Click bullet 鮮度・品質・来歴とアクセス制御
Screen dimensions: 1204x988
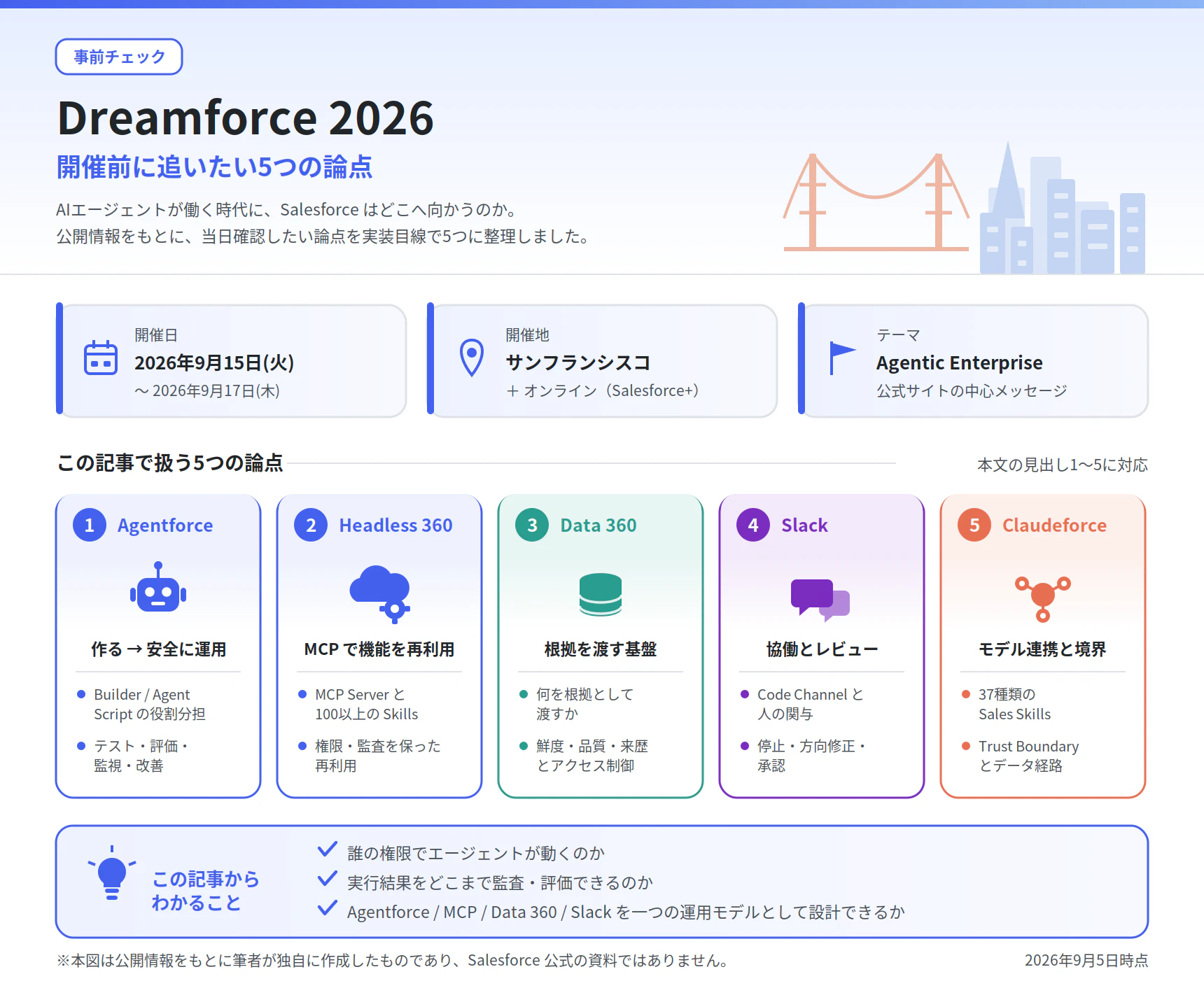click(x=592, y=756)
